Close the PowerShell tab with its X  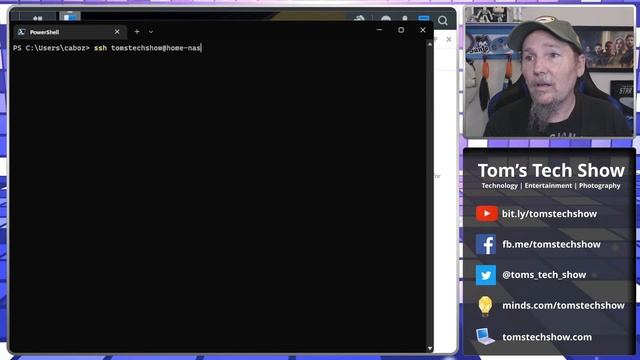click(x=117, y=31)
